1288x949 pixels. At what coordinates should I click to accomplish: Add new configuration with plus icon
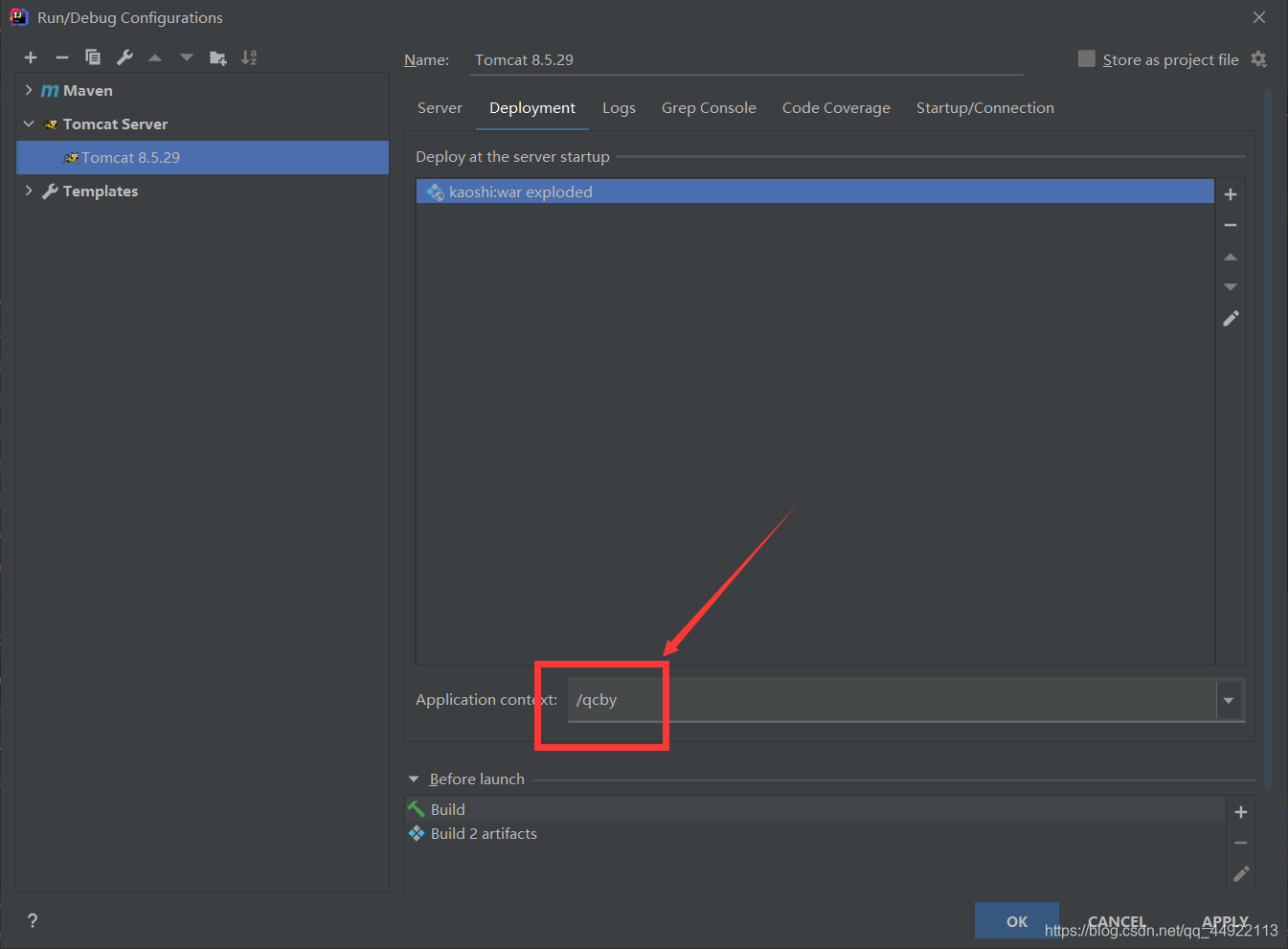pos(31,57)
